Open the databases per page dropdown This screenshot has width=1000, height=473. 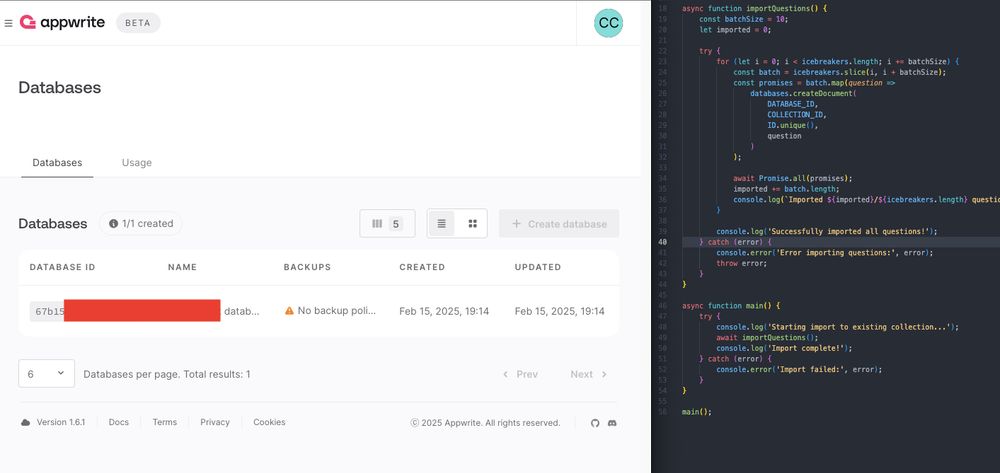pos(47,374)
